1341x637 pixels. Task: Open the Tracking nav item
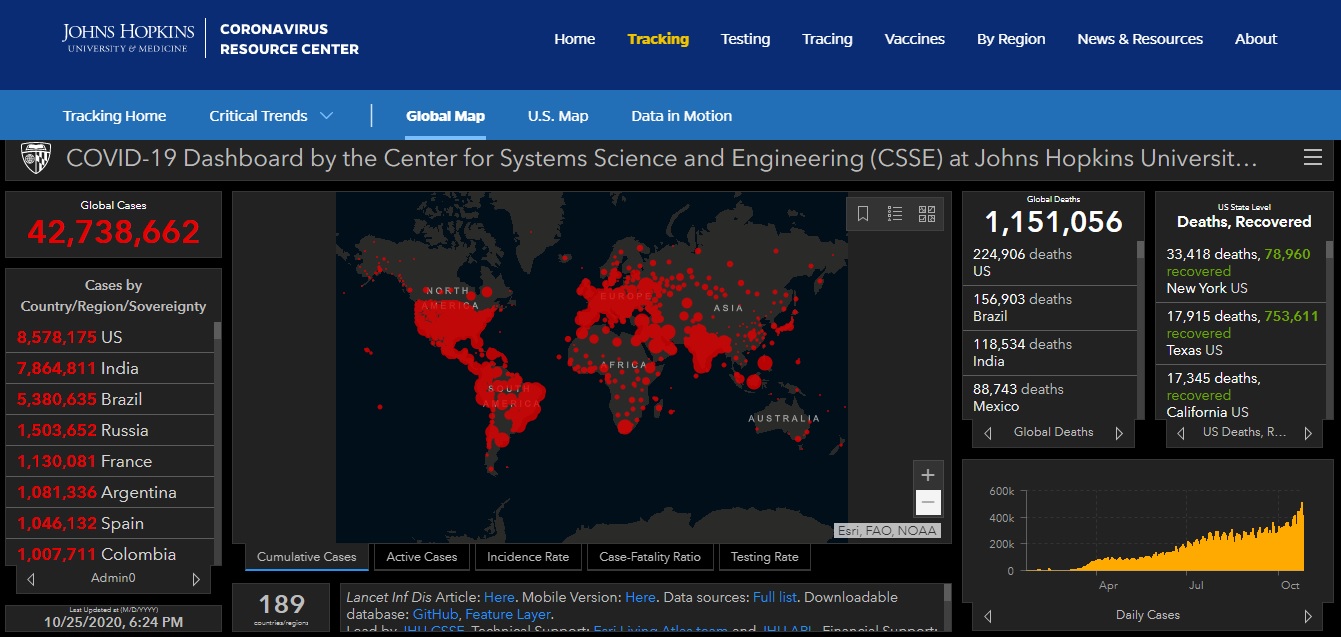tap(658, 39)
